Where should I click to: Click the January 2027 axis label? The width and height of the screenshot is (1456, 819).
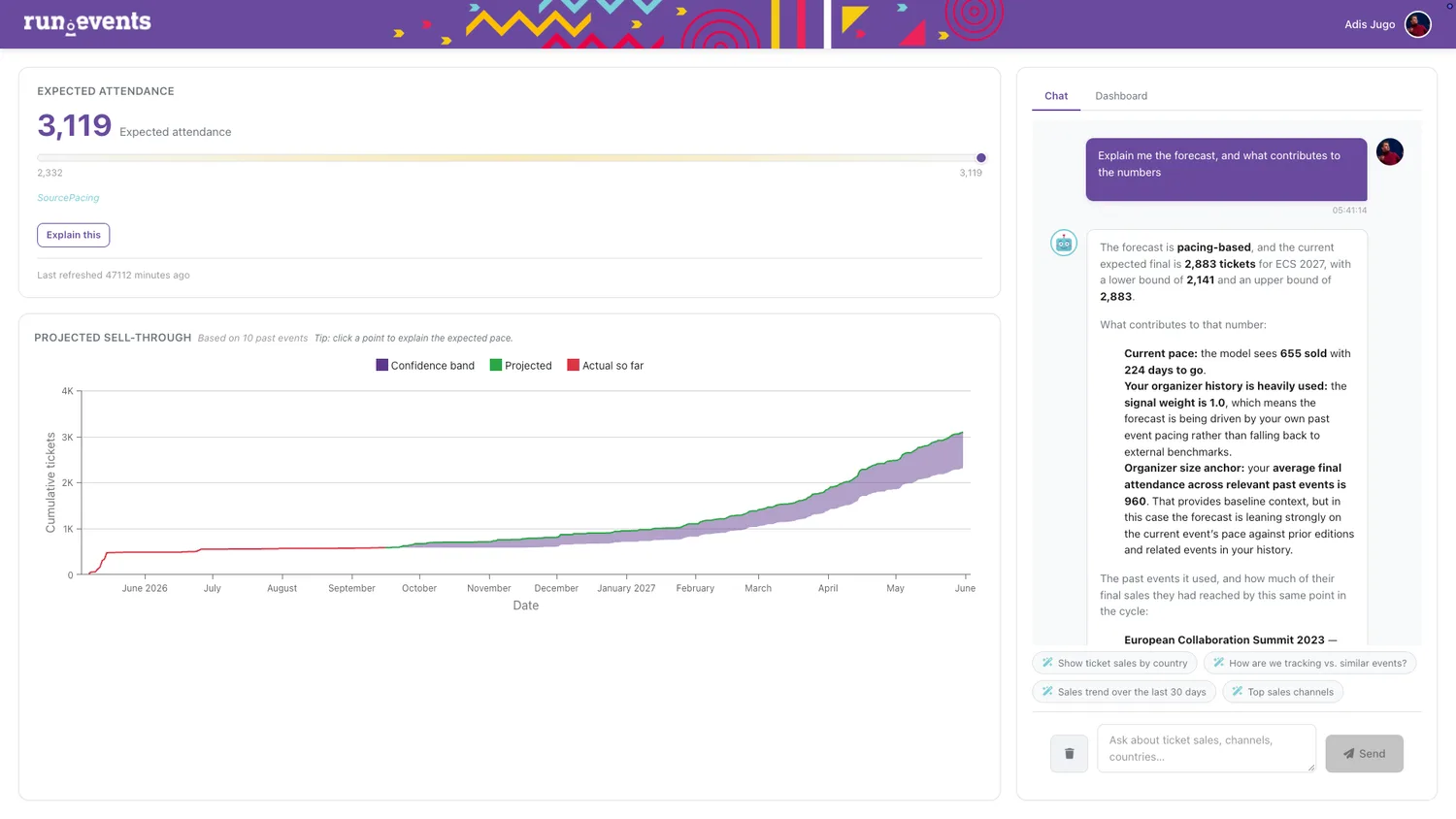626,588
